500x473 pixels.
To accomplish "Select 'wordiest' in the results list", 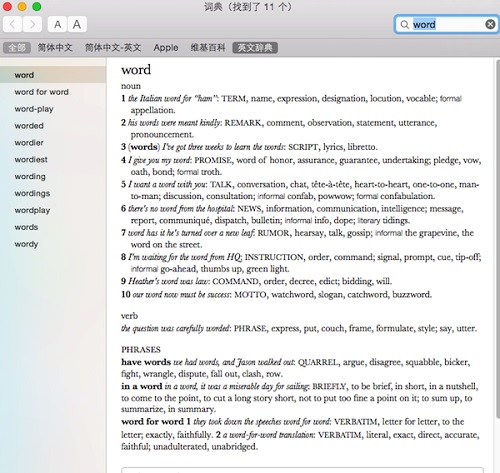I will click(x=53, y=160).
